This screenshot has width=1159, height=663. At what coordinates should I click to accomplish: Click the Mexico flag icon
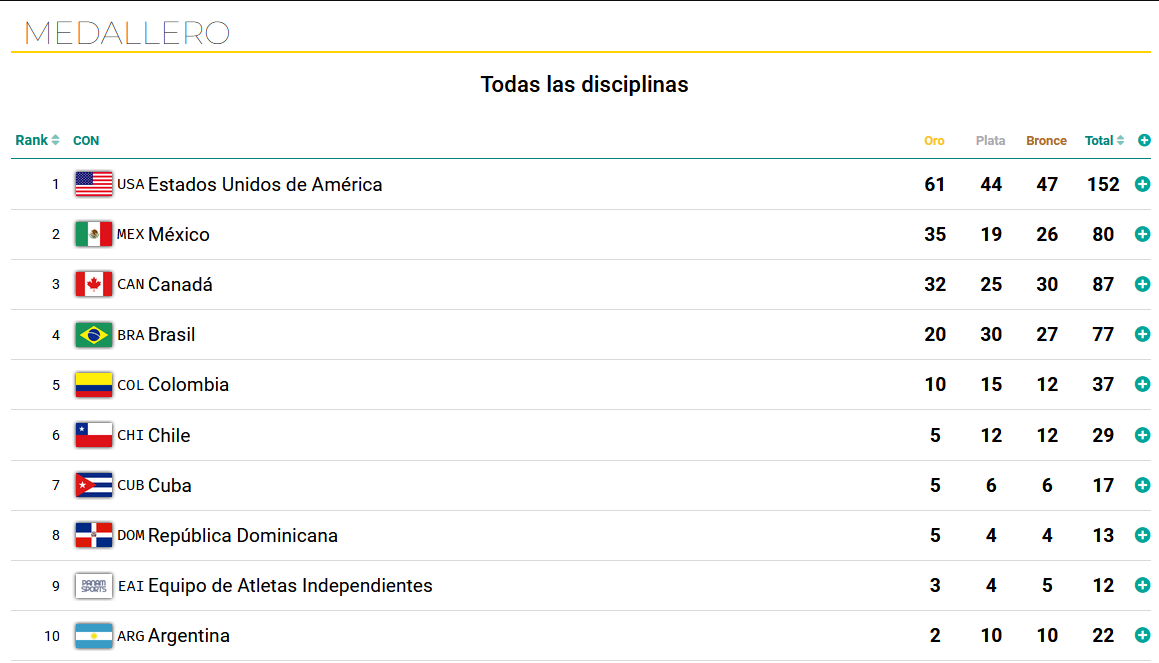coord(94,234)
